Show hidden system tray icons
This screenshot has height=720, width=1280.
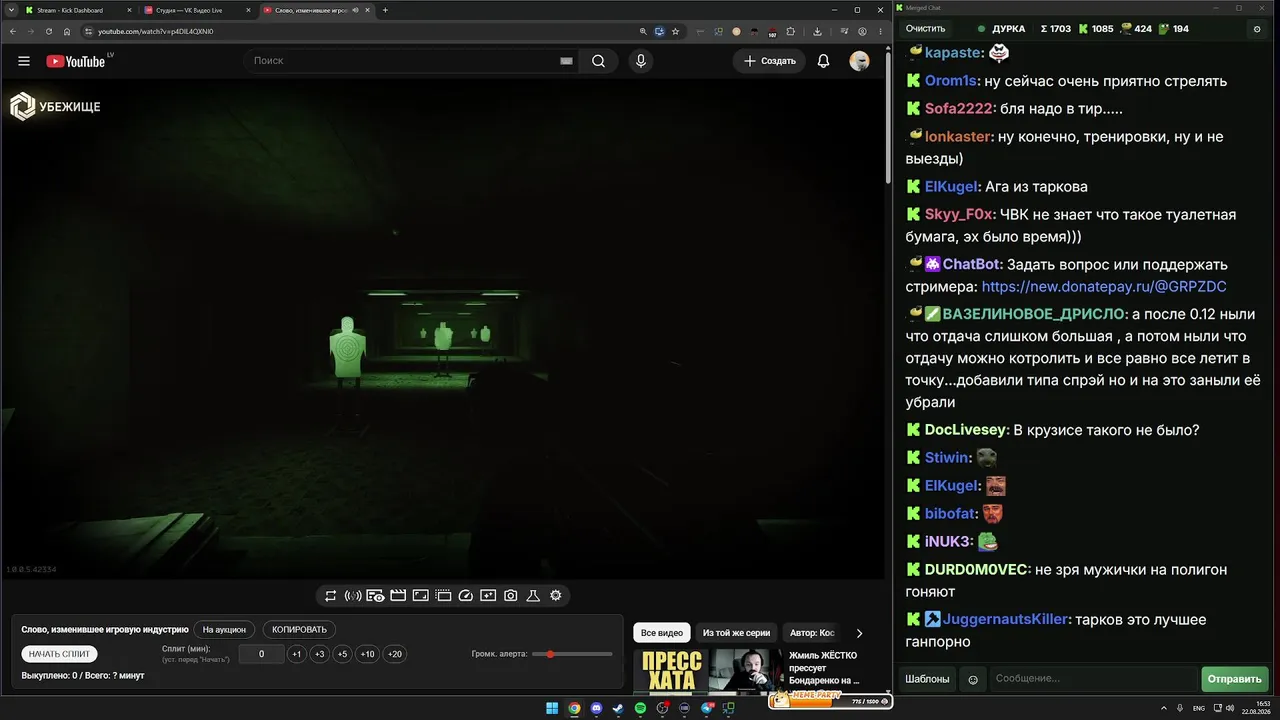point(1166,709)
